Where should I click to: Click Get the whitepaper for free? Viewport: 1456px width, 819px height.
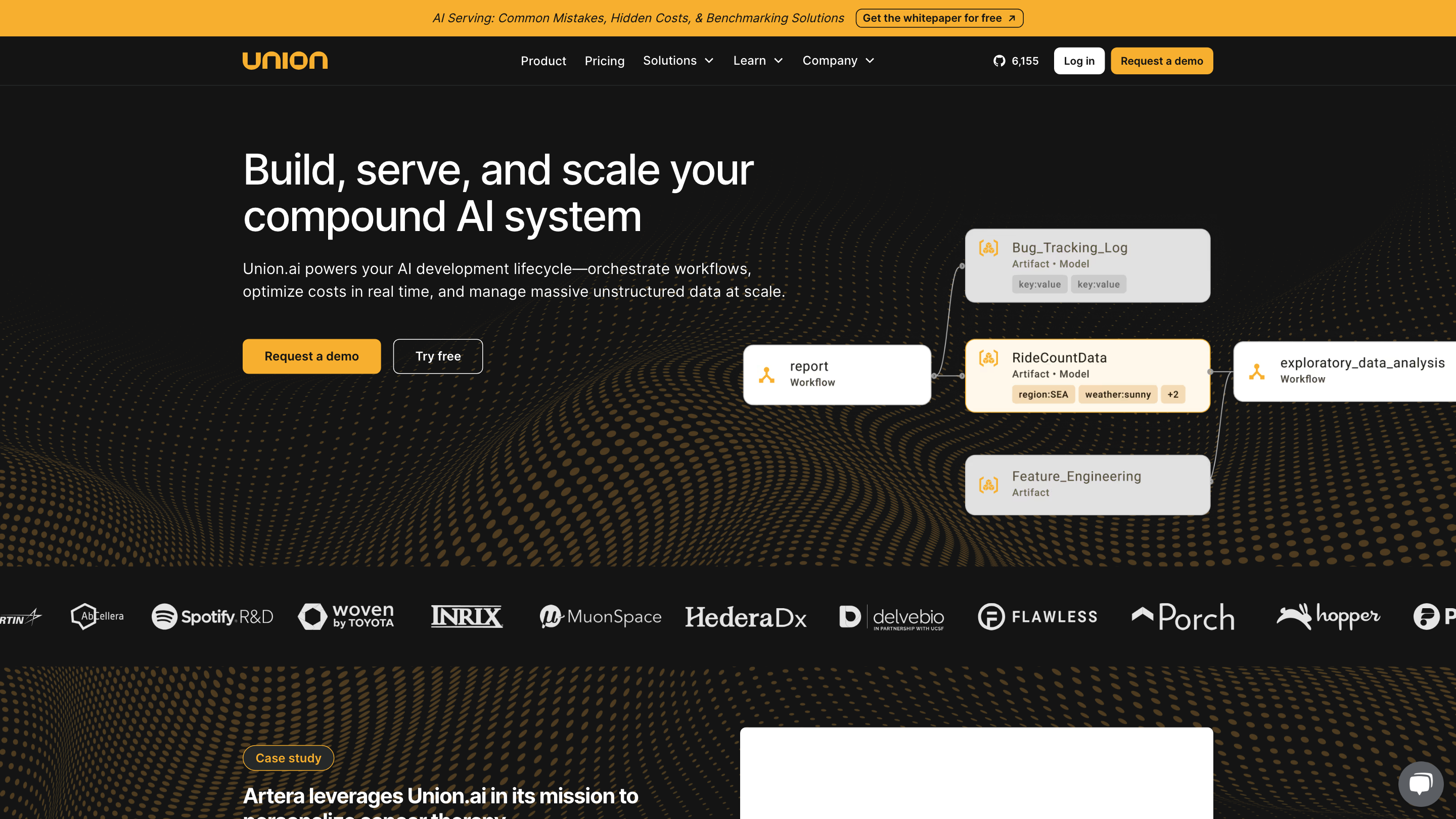939,18
